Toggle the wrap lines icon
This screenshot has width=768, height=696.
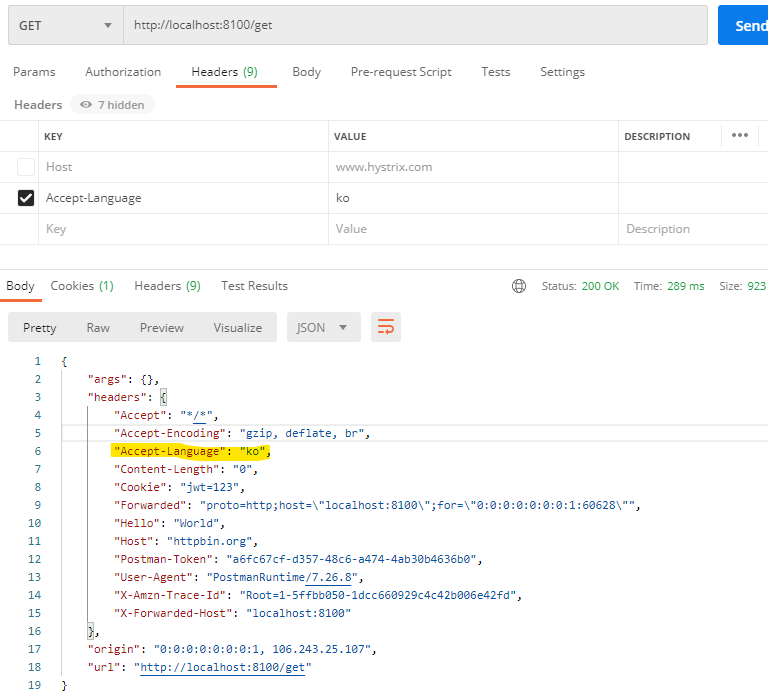(x=386, y=327)
